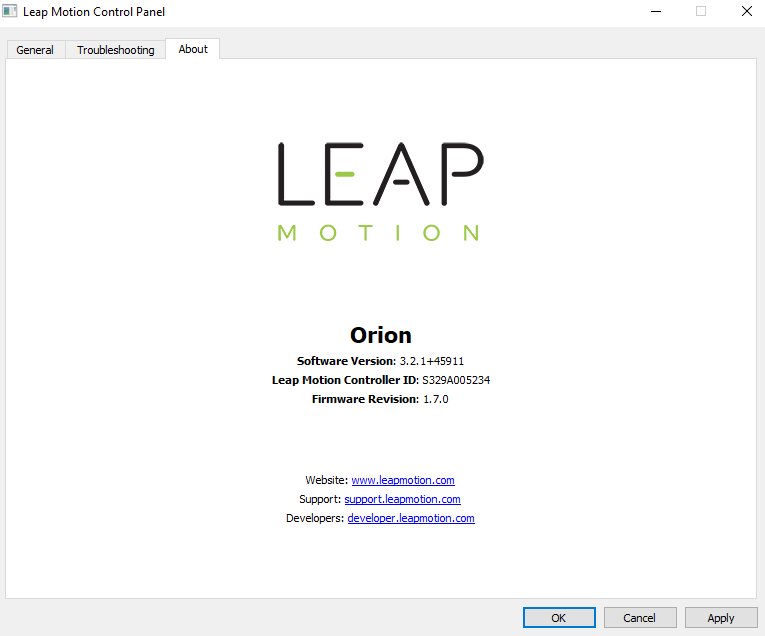Click the Developers: label text
This screenshot has width=765, height=636.
pos(315,518)
